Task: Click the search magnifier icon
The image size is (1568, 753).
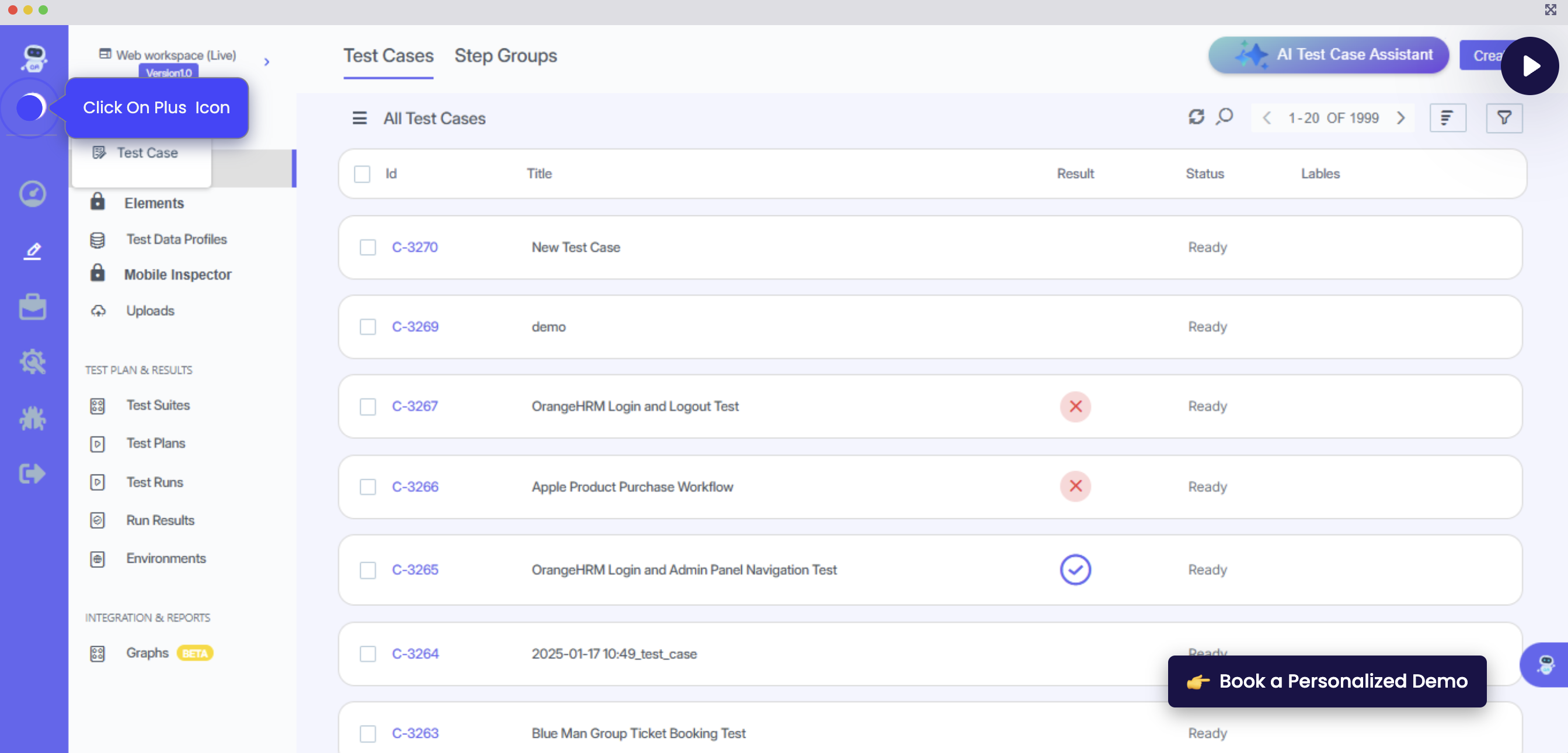Action: (x=1224, y=117)
